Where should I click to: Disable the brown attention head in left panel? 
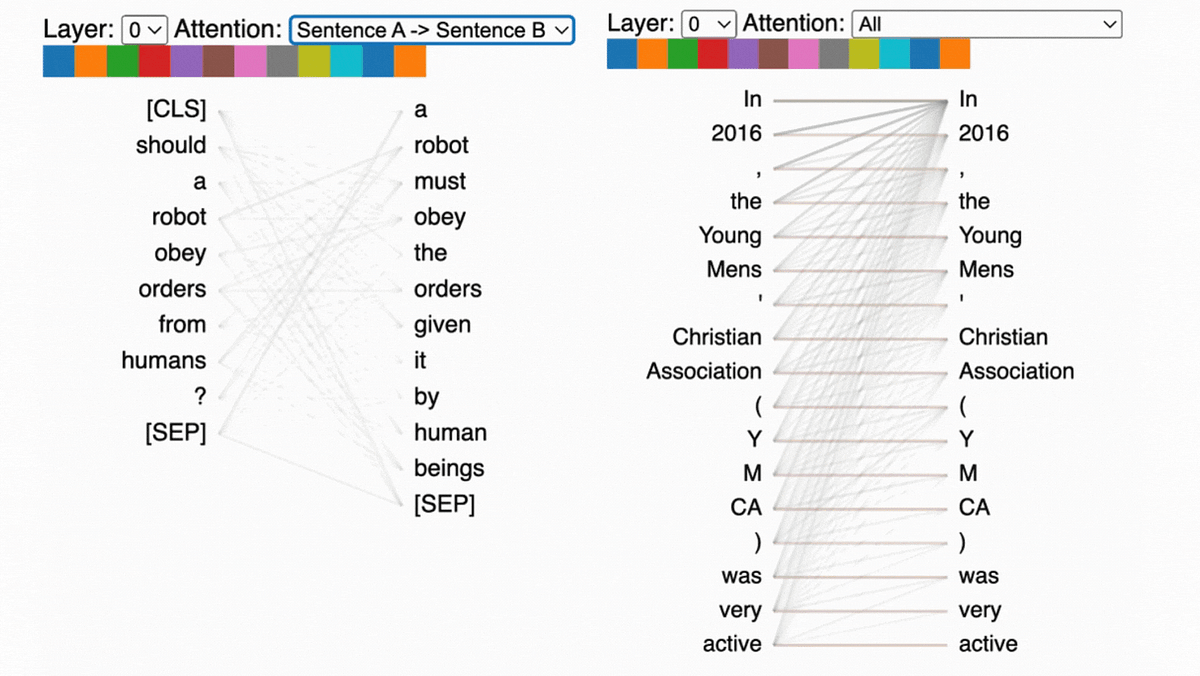tap(218, 60)
